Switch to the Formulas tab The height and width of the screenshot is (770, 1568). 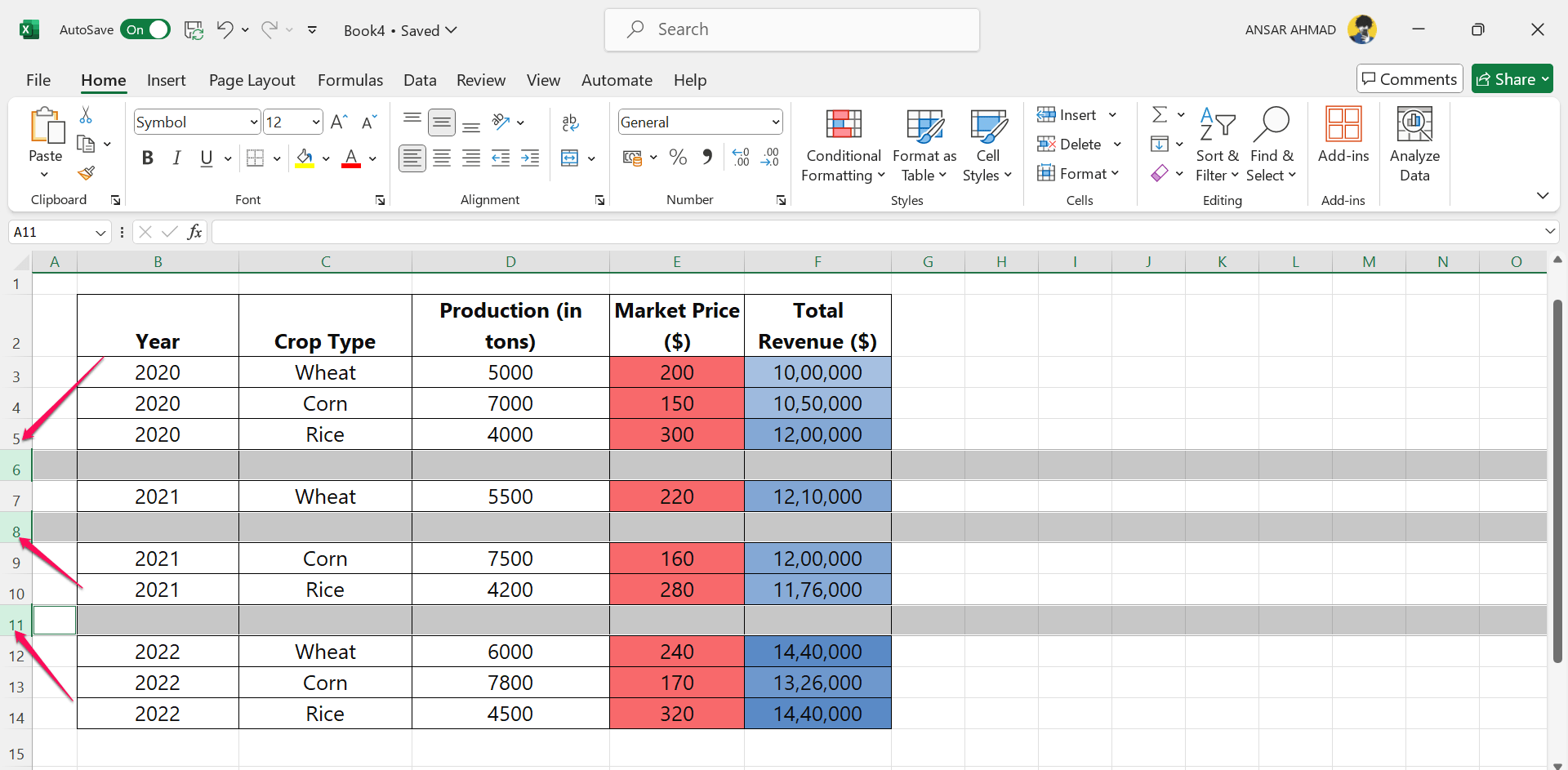click(350, 80)
